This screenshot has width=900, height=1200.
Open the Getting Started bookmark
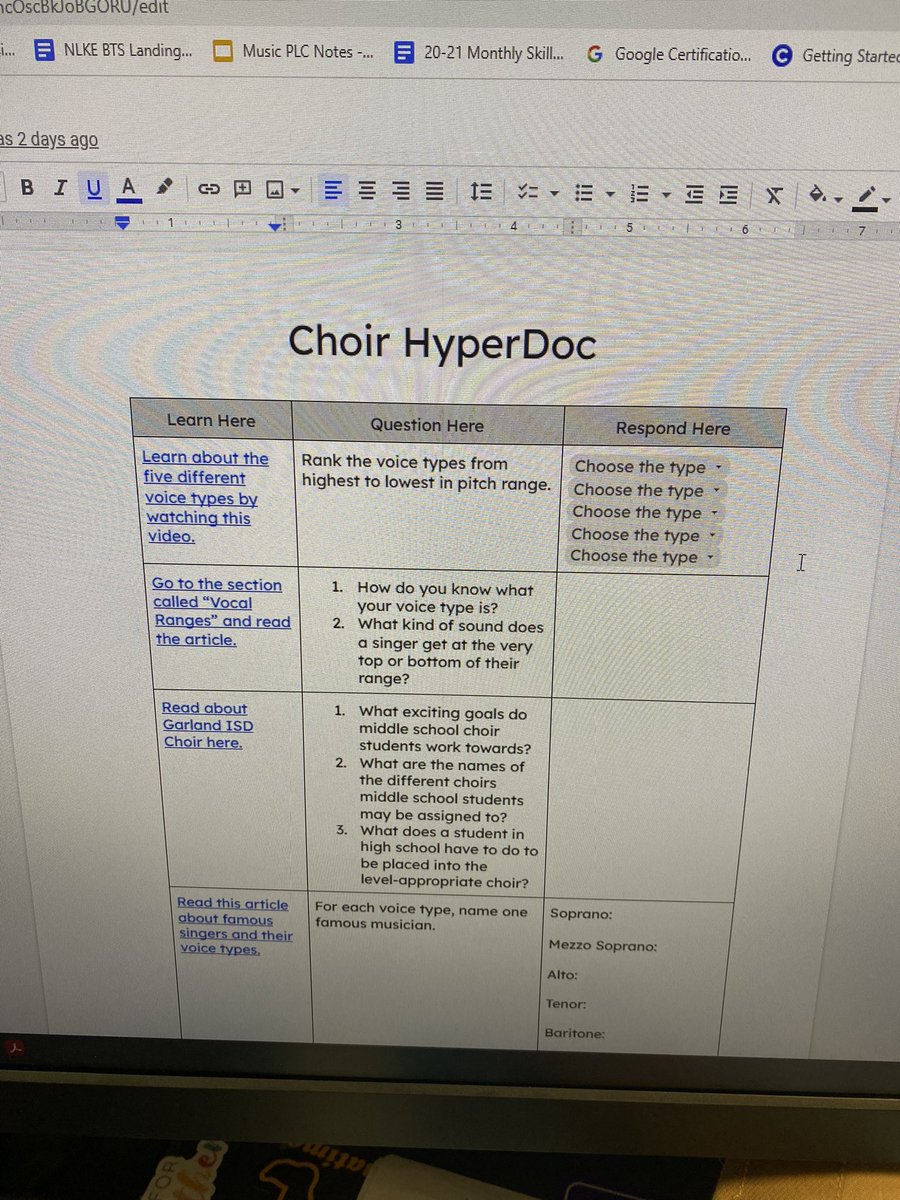836,56
